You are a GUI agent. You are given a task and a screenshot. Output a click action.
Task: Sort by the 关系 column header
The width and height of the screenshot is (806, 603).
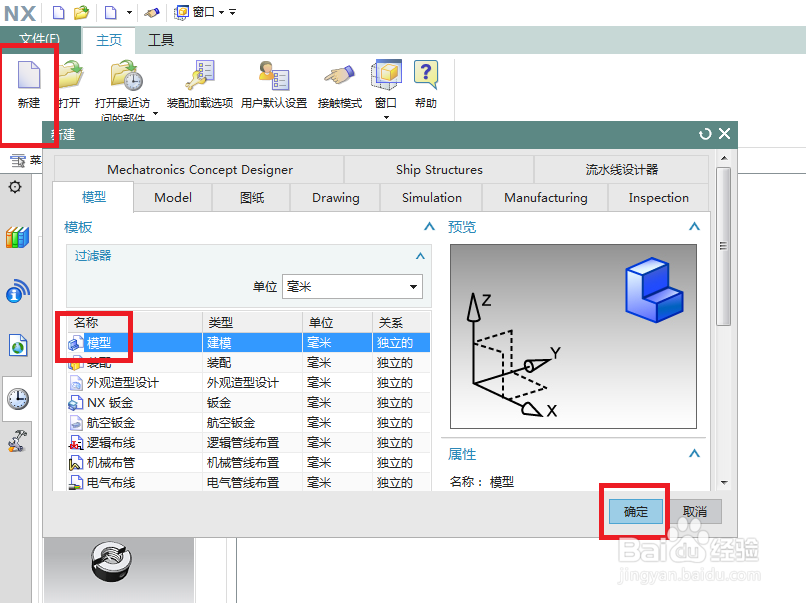(401, 322)
